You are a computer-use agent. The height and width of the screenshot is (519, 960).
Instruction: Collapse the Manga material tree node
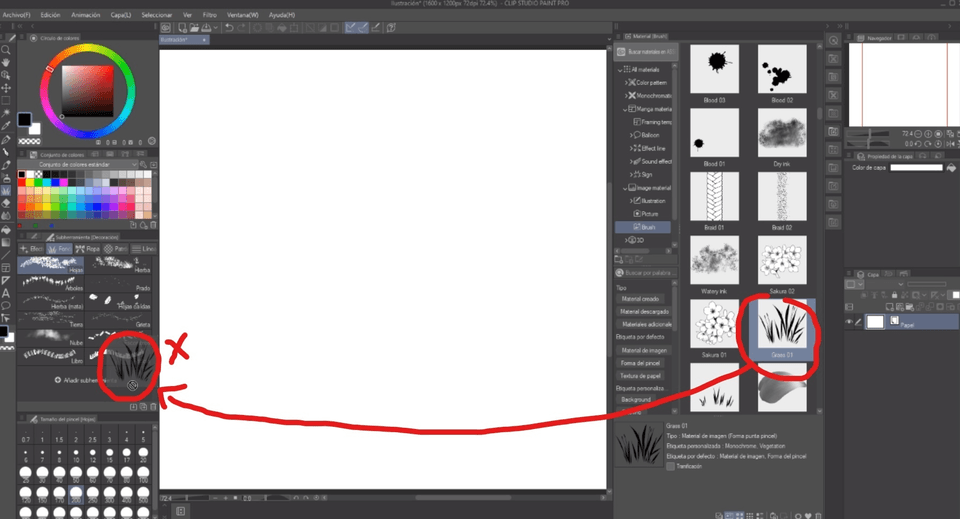[625, 109]
